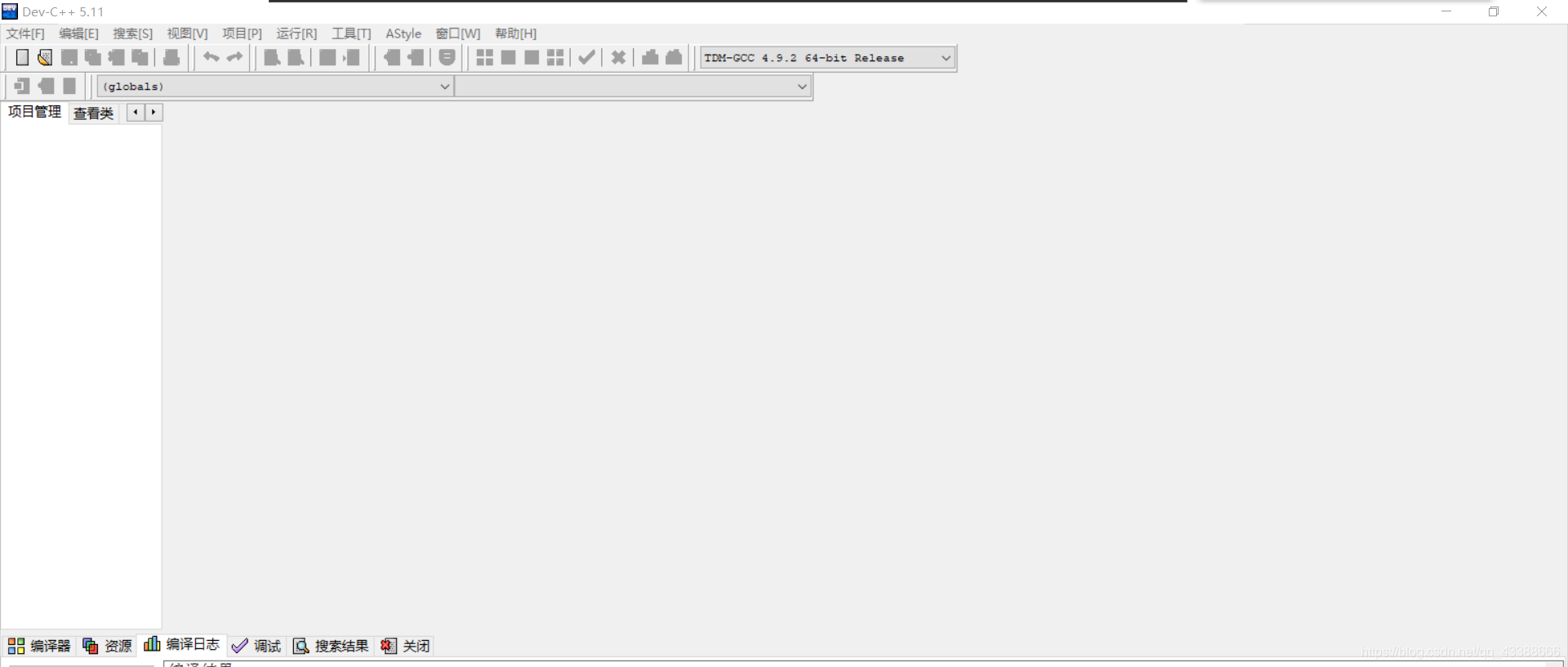Click the New Project icon in second toolbar row

22,86
